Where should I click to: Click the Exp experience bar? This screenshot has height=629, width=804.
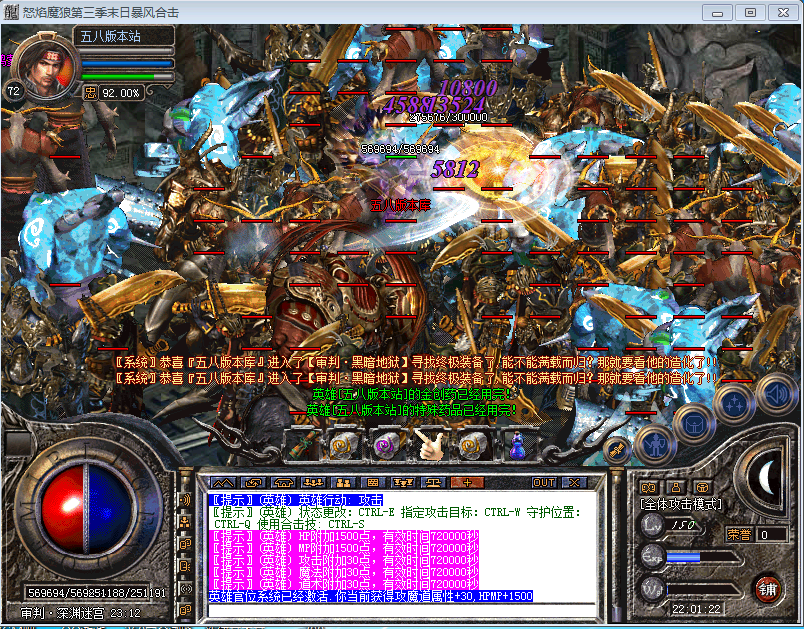703,557
